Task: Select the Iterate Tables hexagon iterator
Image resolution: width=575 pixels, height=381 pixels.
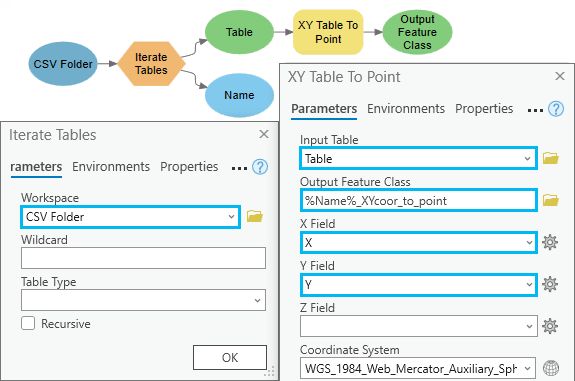Action: pos(151,64)
